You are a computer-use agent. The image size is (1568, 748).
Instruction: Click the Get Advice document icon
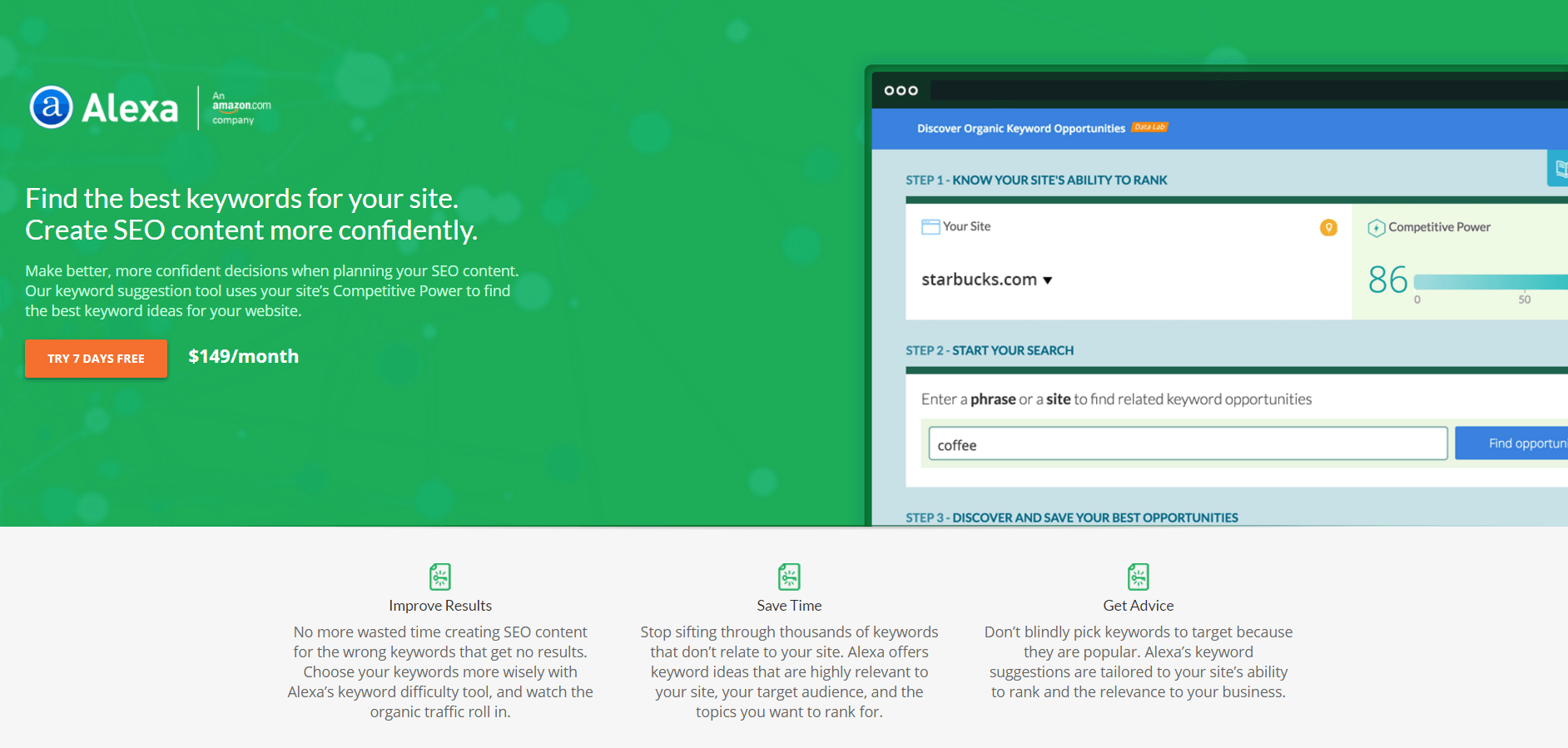click(x=1139, y=577)
